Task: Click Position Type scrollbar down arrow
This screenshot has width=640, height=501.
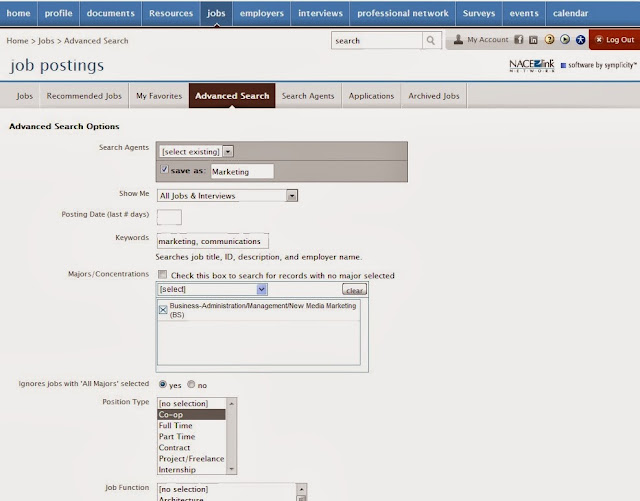Action: [x=231, y=469]
